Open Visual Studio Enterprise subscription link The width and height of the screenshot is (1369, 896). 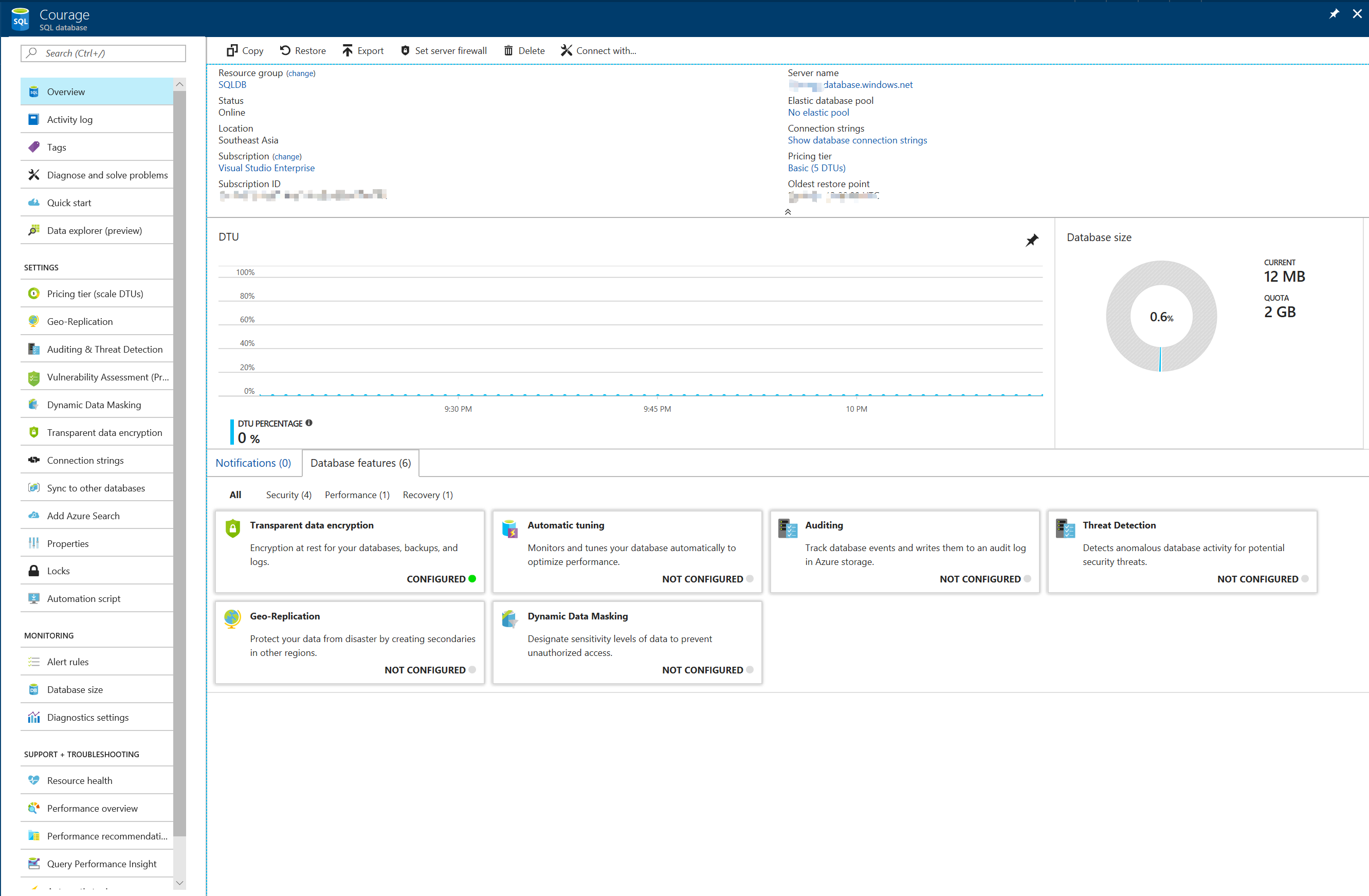click(266, 168)
